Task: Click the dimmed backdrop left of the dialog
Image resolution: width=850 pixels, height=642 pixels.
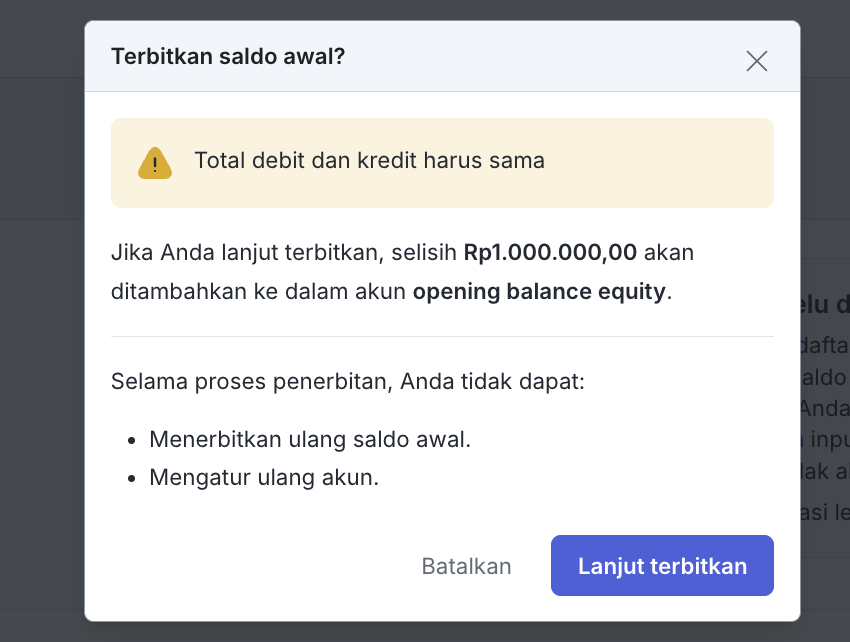Action: [42, 350]
